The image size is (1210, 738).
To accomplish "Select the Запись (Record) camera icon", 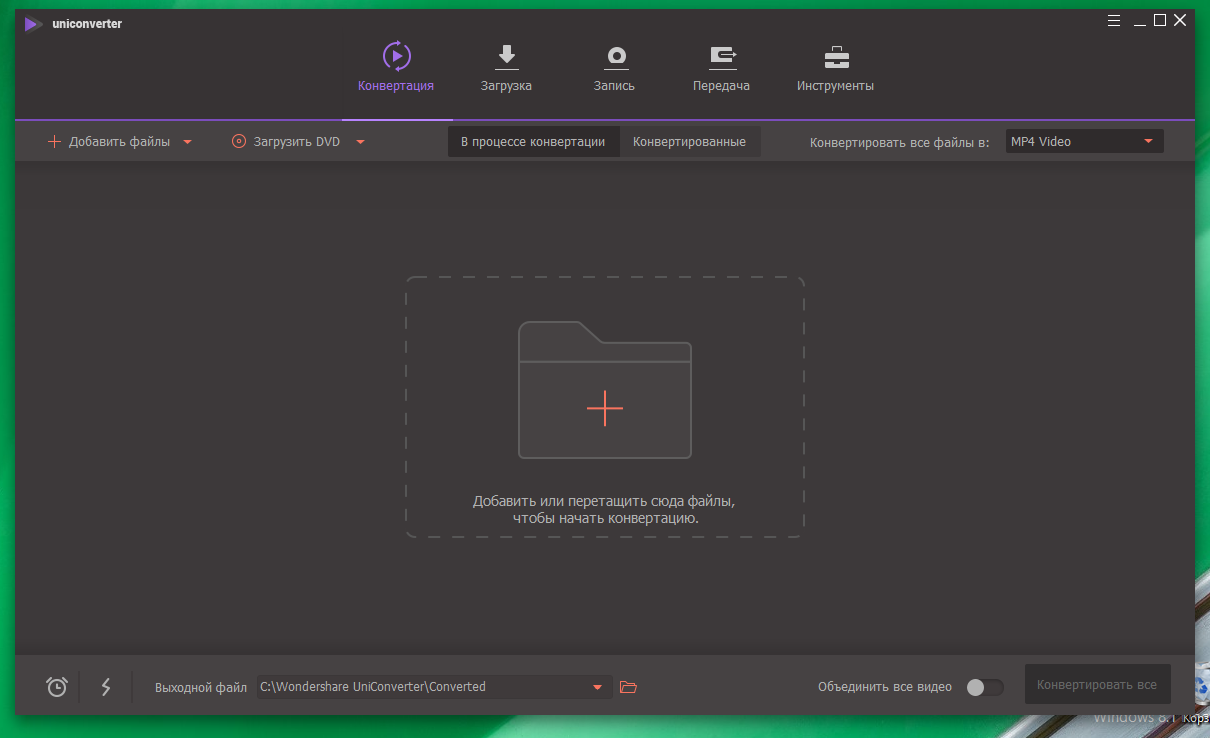I will [614, 57].
